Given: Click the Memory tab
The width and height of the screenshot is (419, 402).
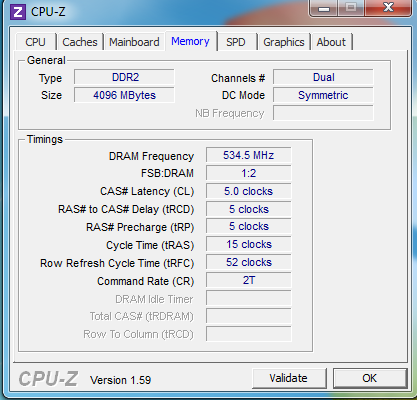Looking at the screenshot, I should [190, 41].
